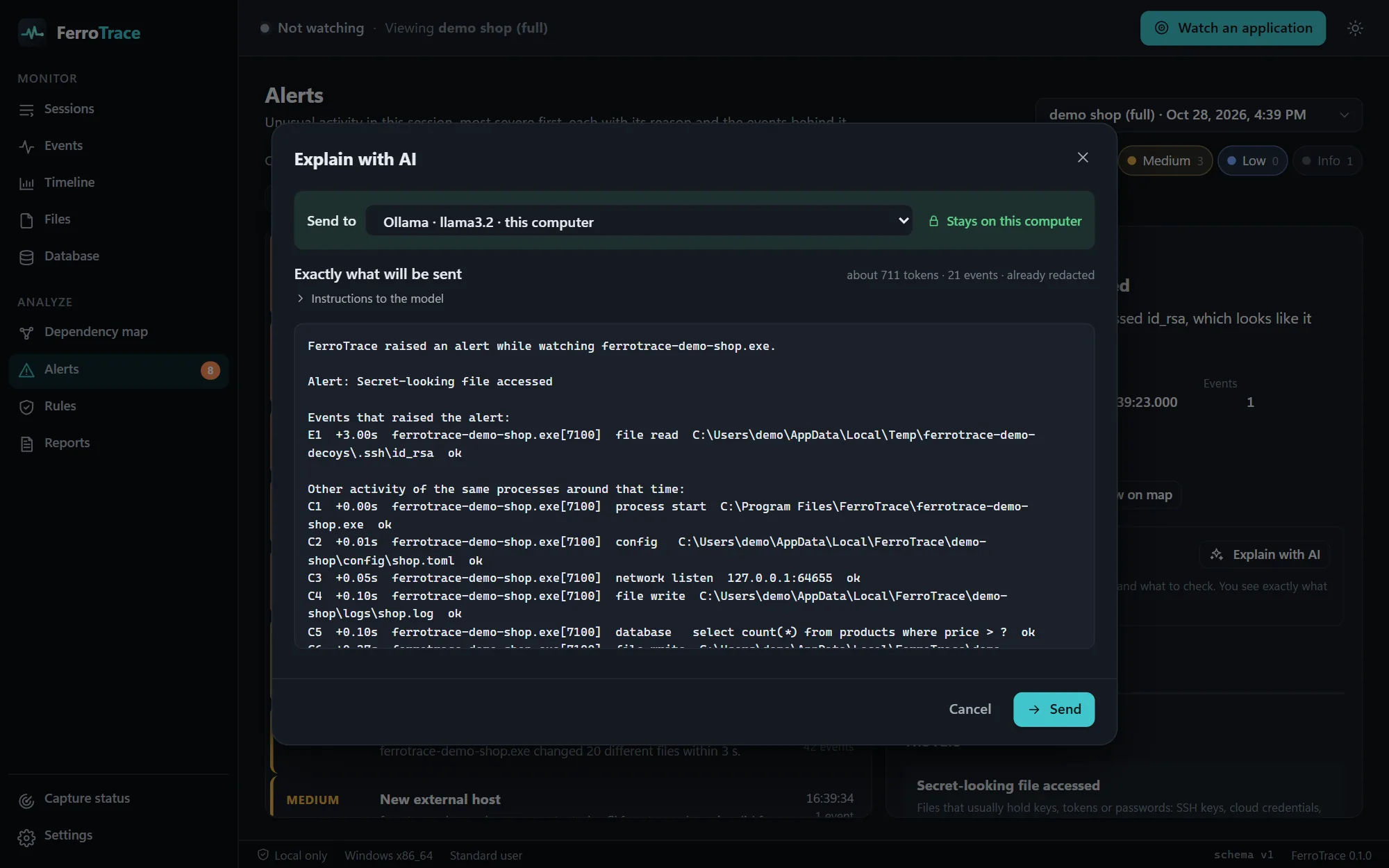Open Sessions in the sidebar
1389x868 pixels.
119,109
